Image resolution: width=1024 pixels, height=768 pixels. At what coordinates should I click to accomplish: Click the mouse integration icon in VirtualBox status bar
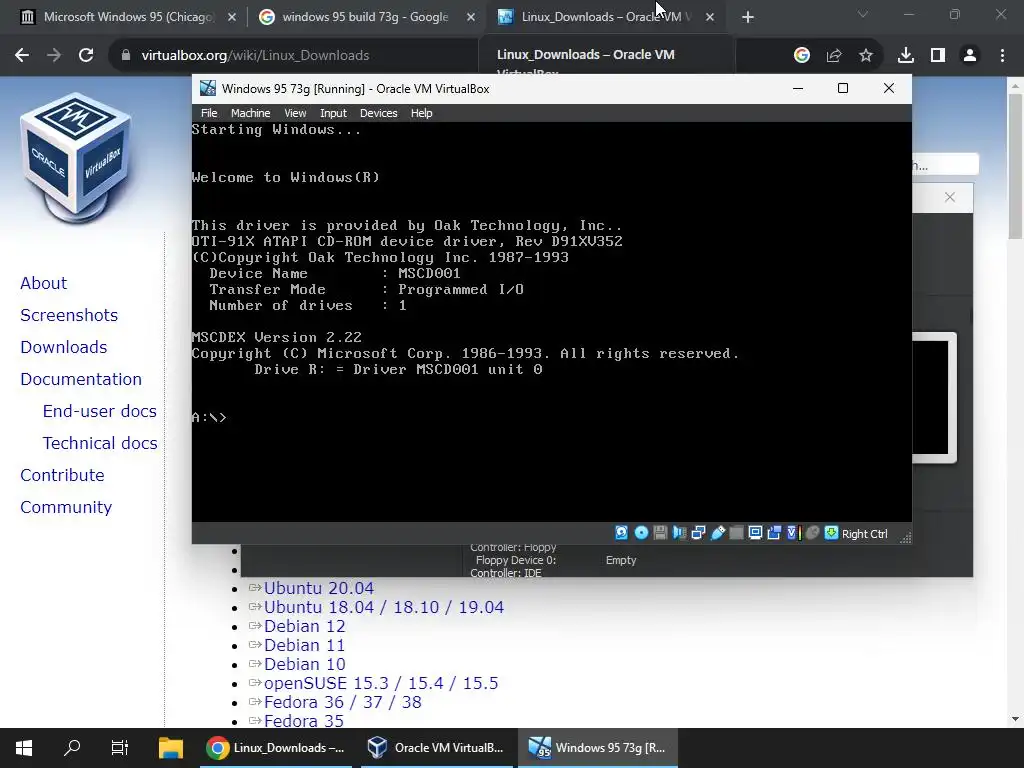[812, 533]
